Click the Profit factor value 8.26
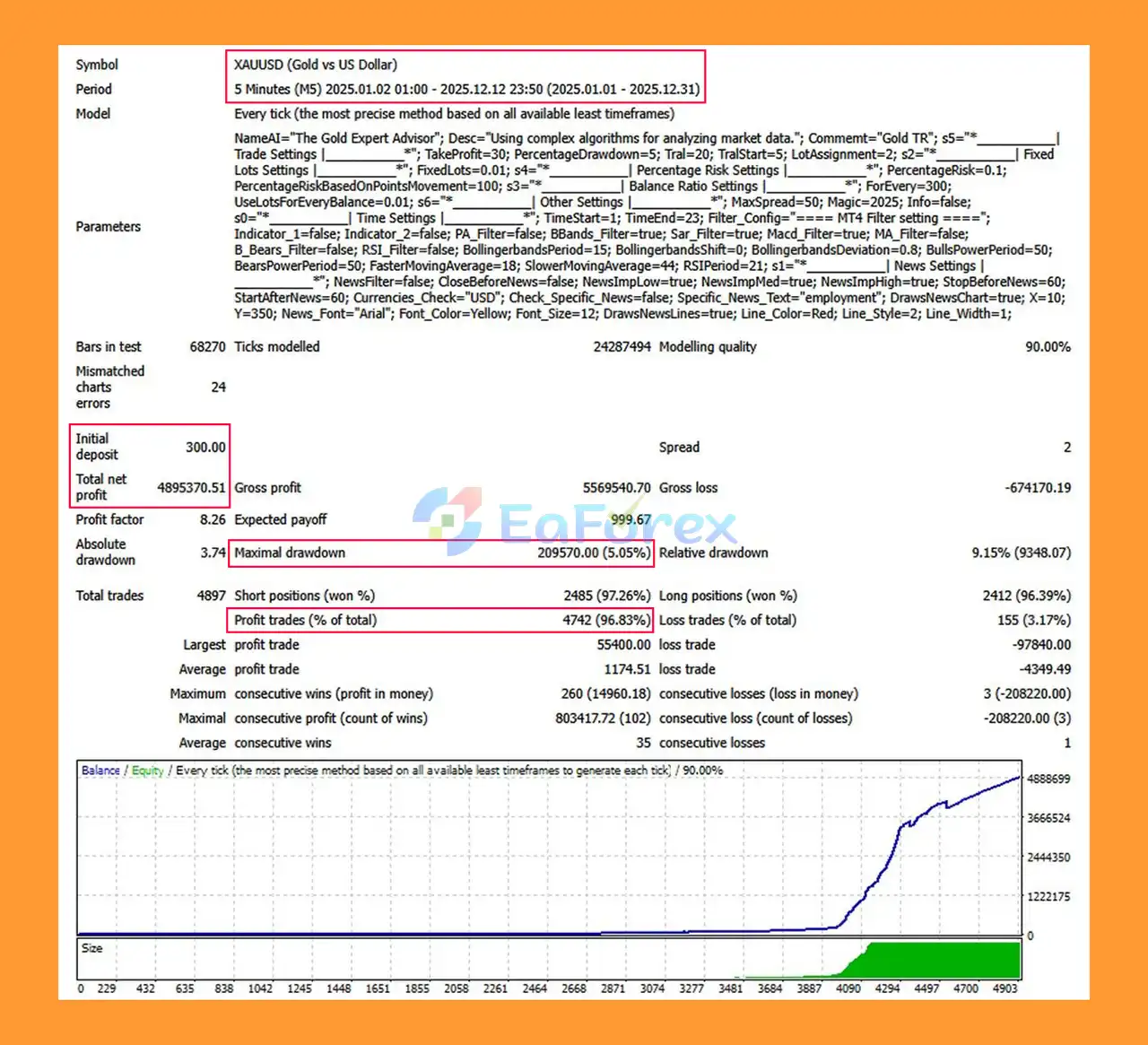The image size is (1148, 1045). point(213,519)
